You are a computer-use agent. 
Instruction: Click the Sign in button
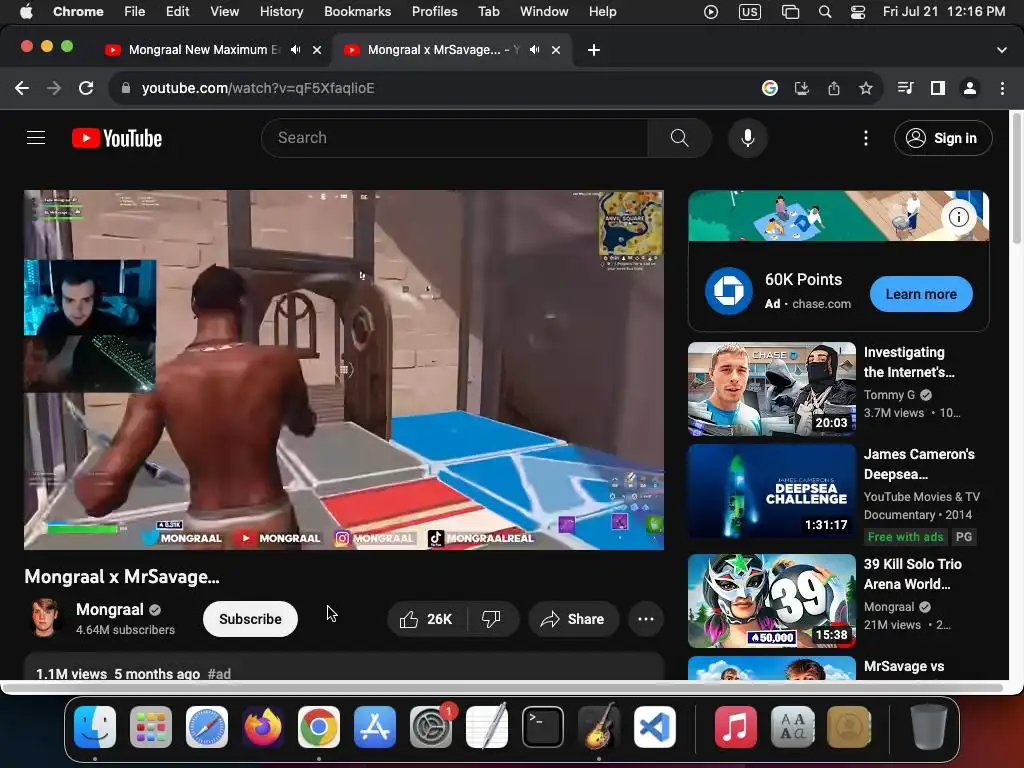(943, 138)
